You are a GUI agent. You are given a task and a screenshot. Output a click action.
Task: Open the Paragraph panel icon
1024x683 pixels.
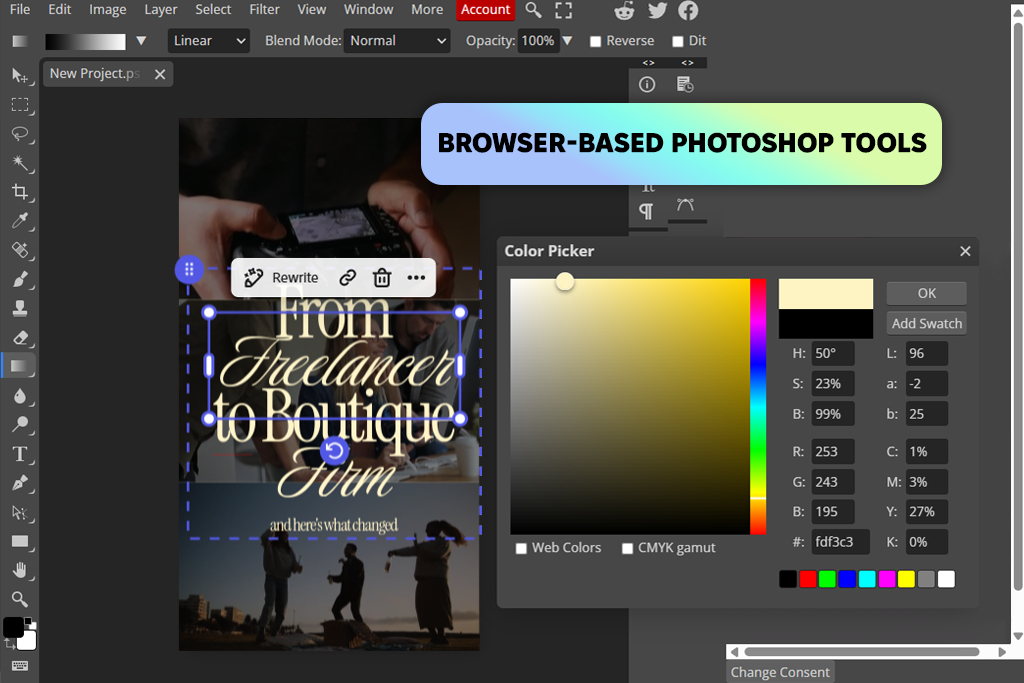(646, 210)
